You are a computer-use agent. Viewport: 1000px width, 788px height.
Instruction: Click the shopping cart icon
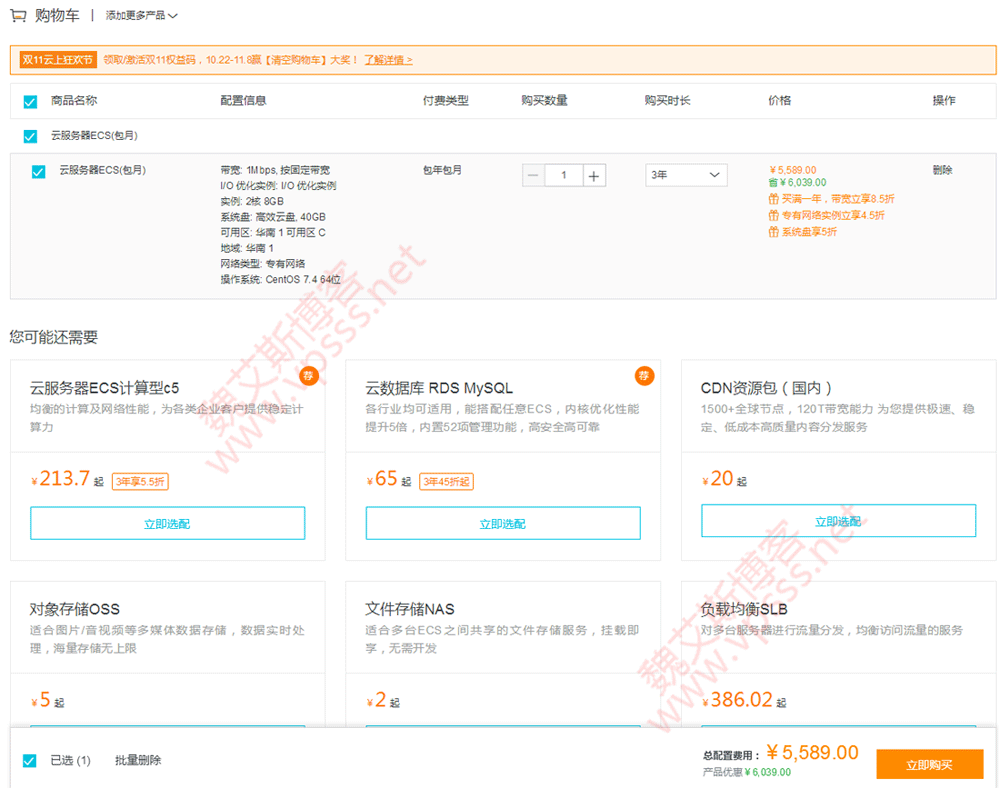coord(18,15)
